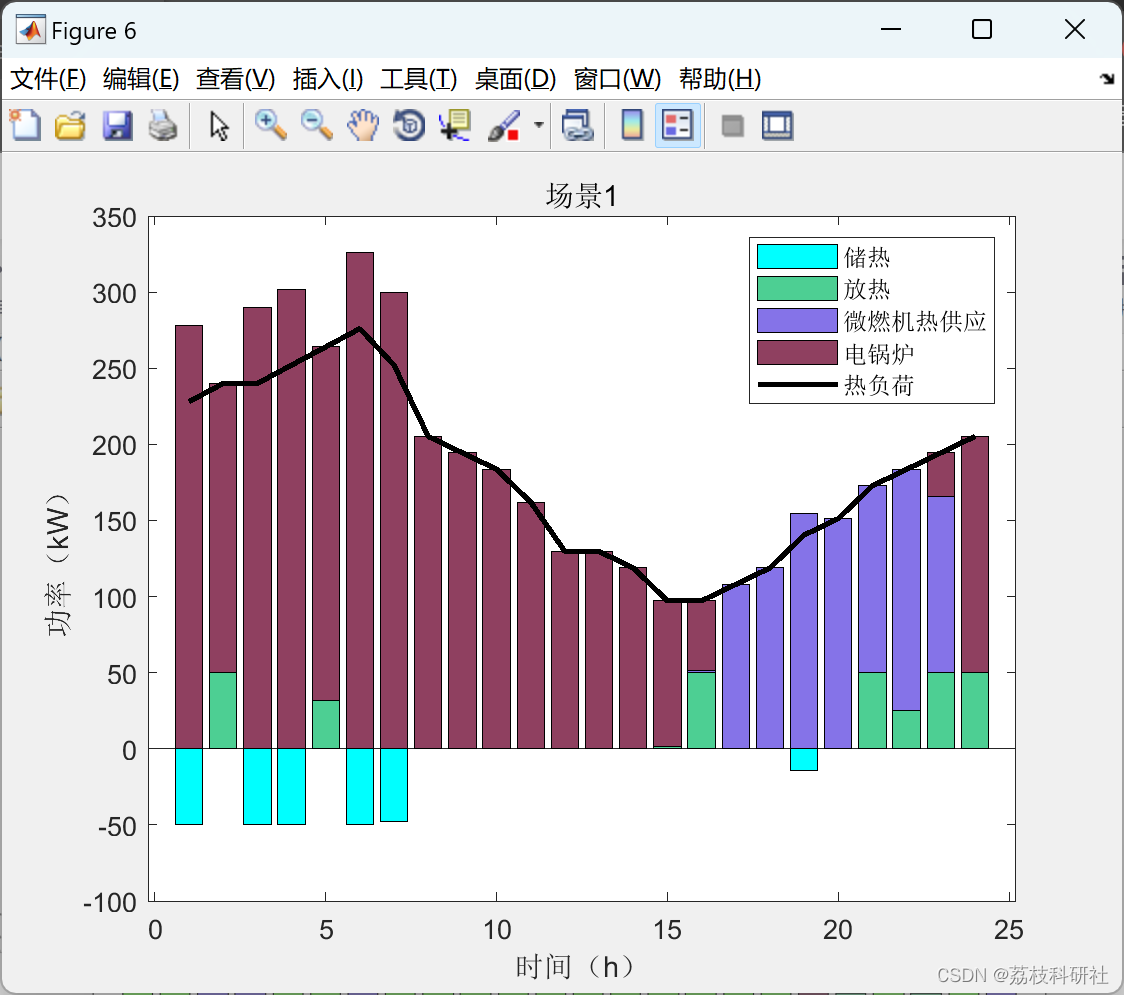The image size is (1124, 995).
Task: Open the 工具(T) menu
Action: (419, 79)
